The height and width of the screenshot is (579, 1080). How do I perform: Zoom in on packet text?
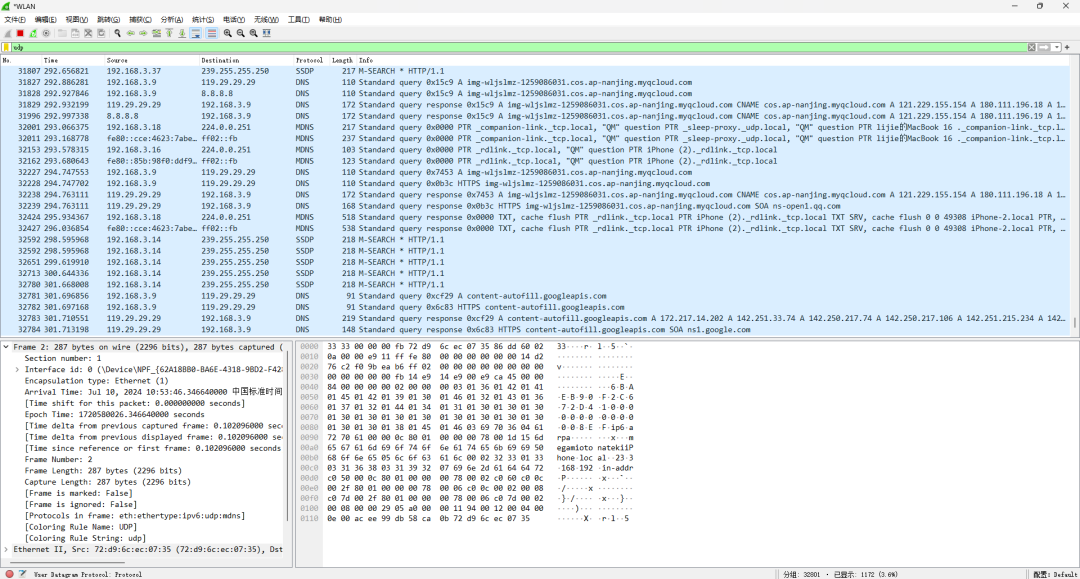point(227,33)
